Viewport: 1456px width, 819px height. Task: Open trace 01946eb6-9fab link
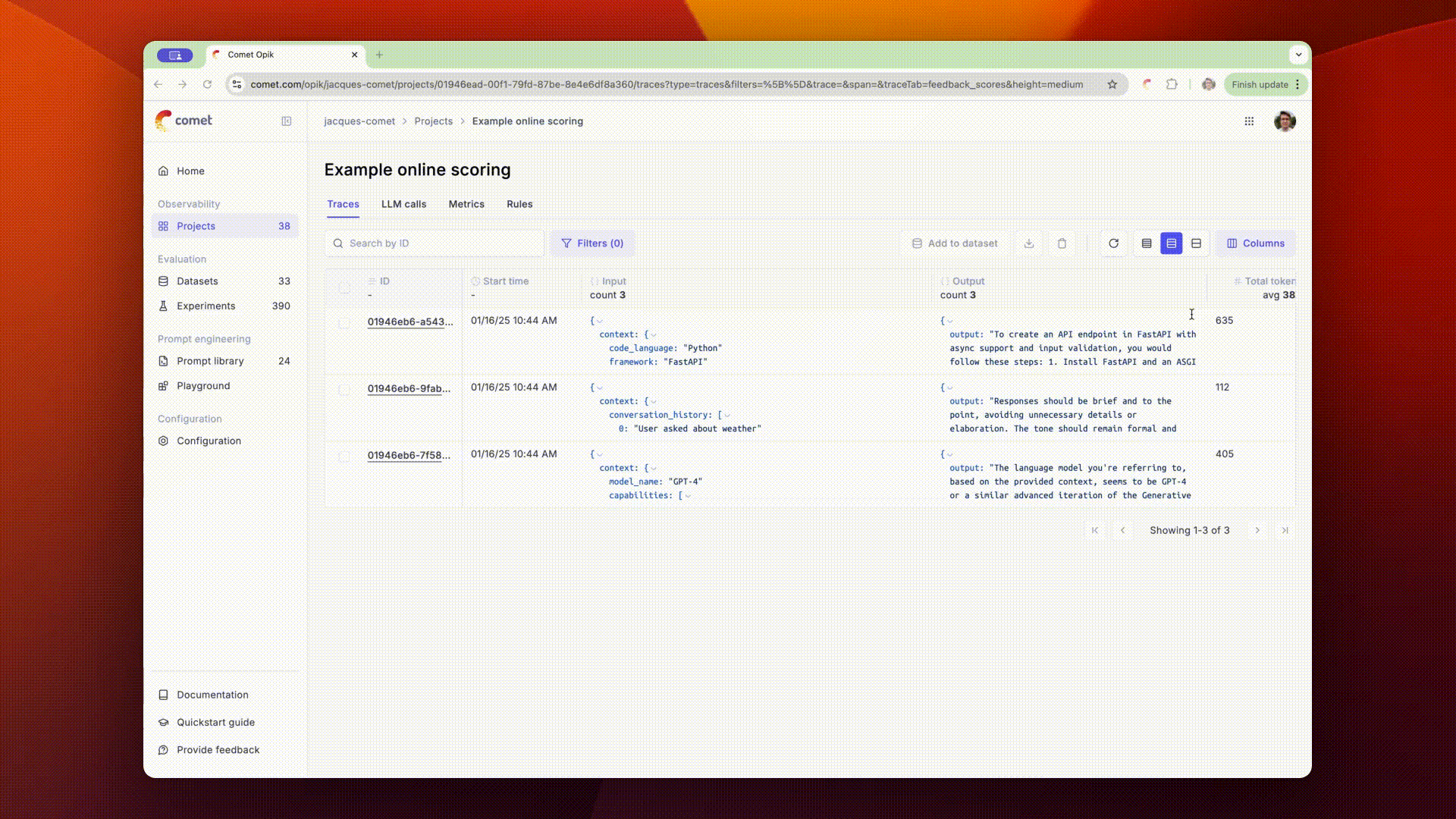tap(409, 388)
